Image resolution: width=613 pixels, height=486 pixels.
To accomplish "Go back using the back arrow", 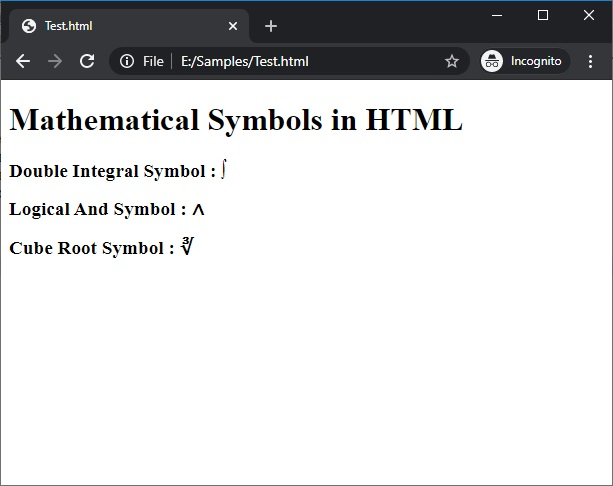I will [23, 61].
